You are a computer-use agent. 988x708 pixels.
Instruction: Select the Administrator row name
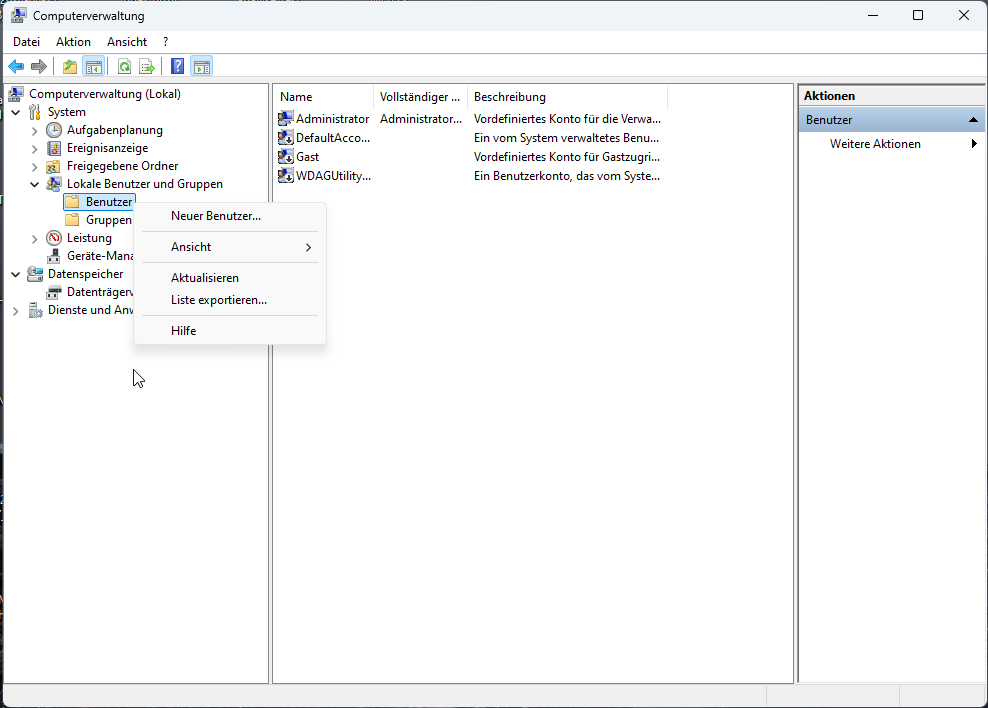pyautogui.click(x=333, y=118)
